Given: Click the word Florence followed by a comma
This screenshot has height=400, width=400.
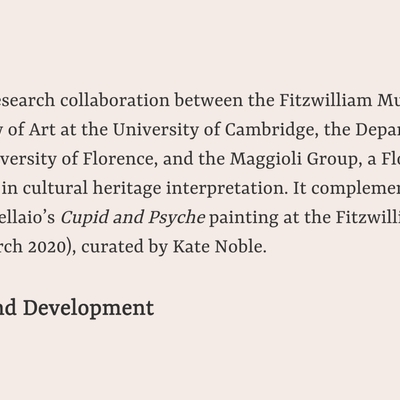Looking at the screenshot, I should pos(120,159).
